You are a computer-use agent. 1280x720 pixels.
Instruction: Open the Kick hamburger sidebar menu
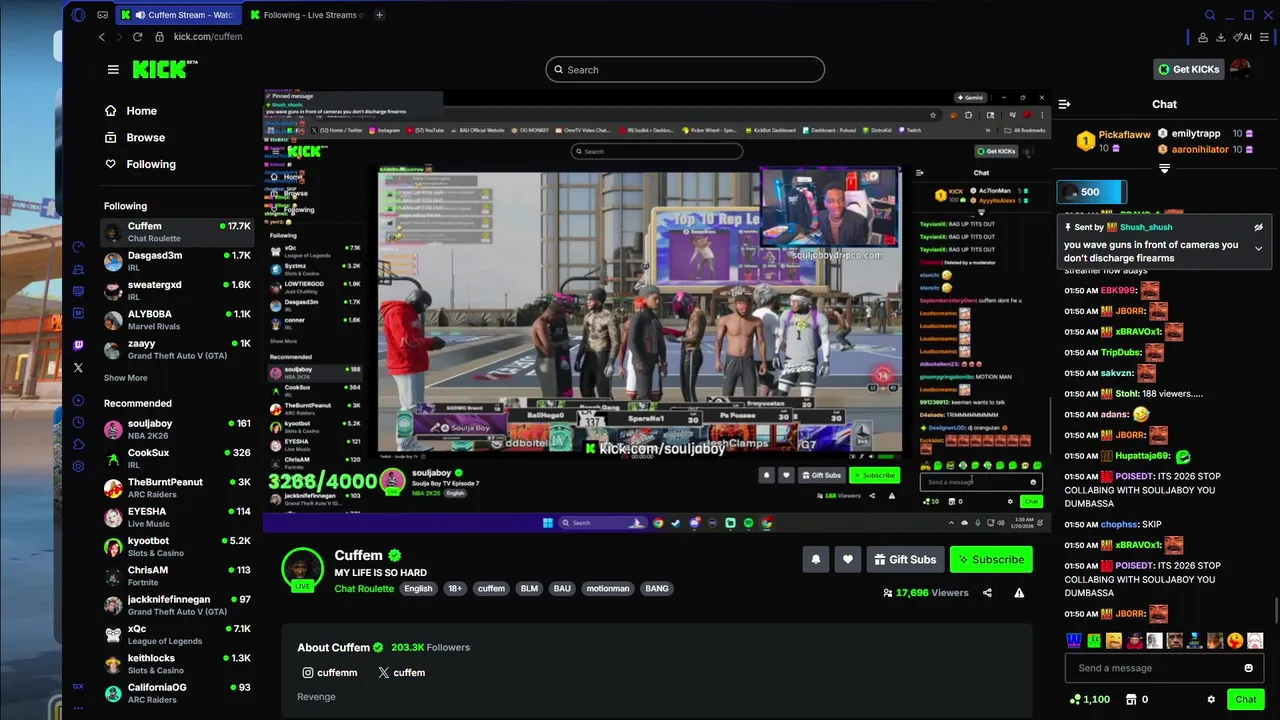click(113, 69)
